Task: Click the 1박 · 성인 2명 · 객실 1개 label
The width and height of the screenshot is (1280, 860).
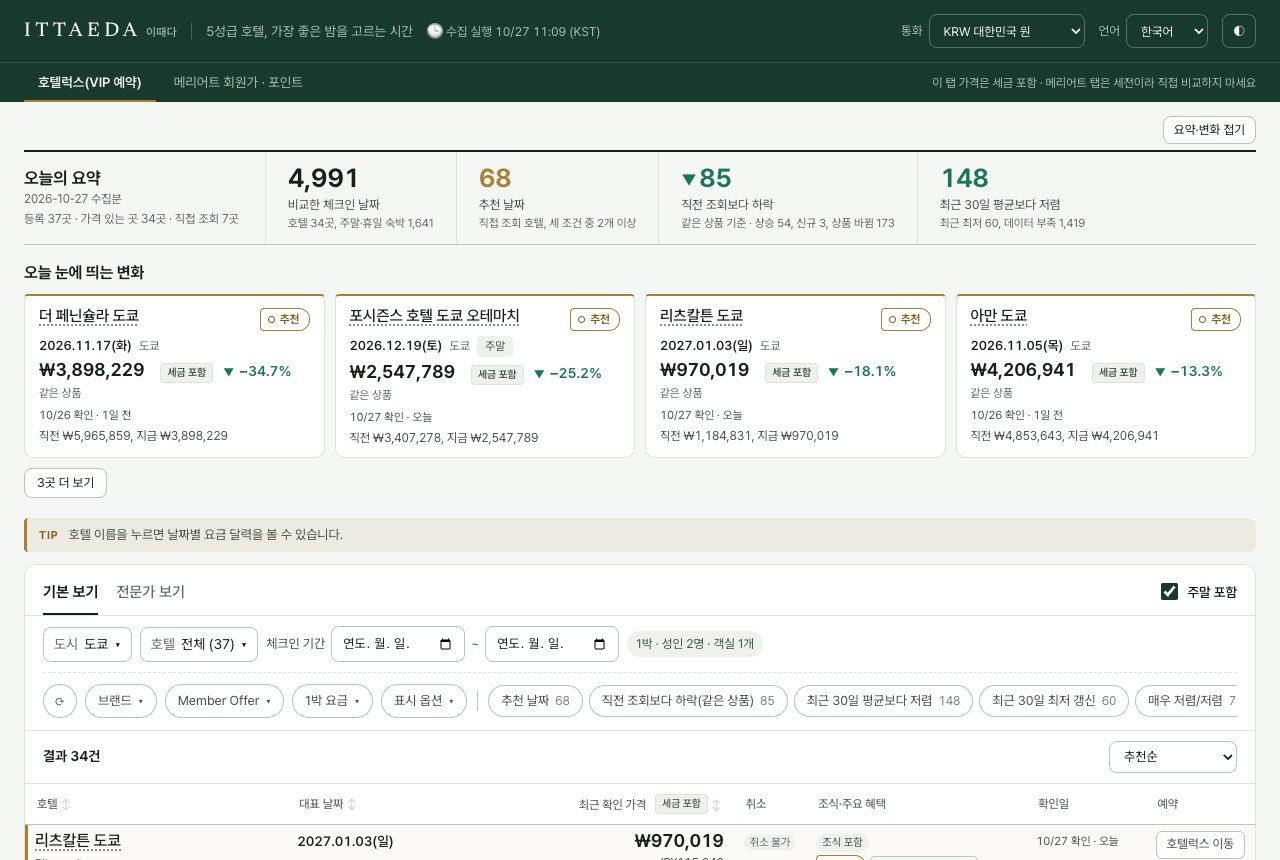Action: pos(695,644)
